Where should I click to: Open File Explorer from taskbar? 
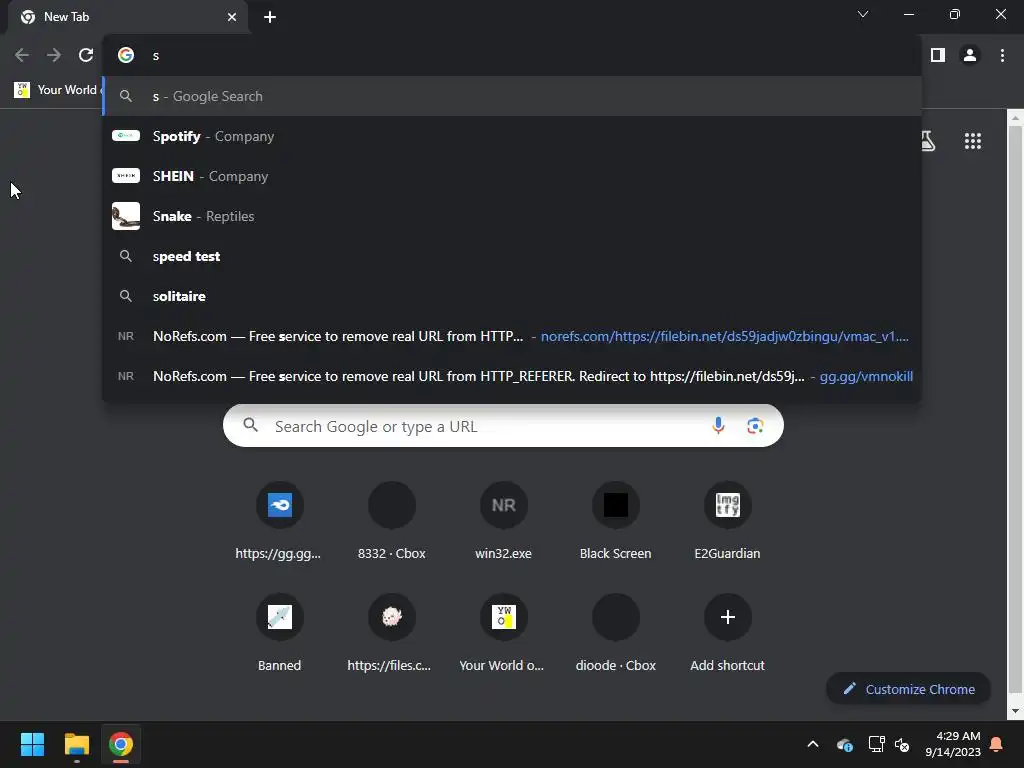(76, 744)
